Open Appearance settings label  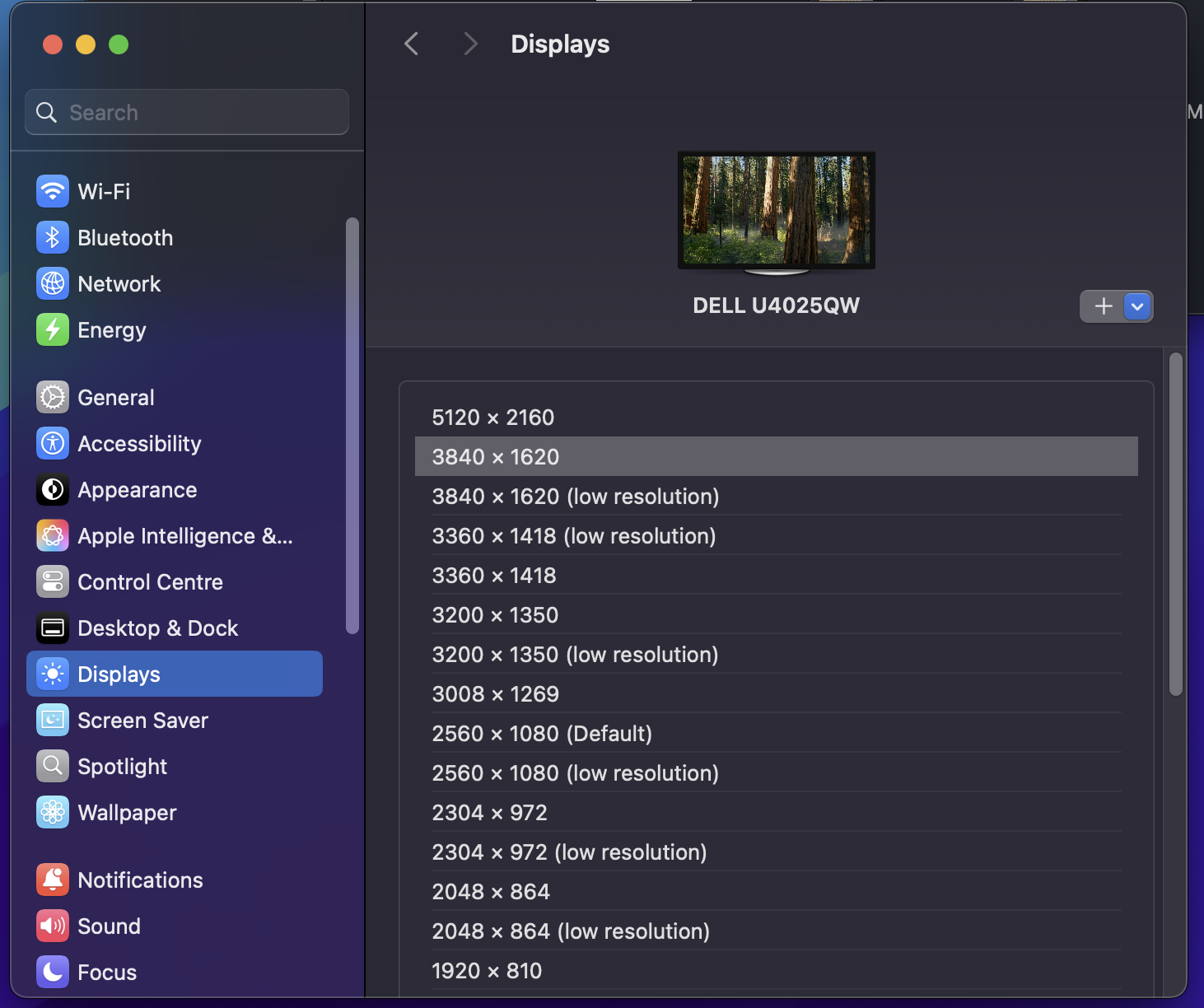coord(138,490)
